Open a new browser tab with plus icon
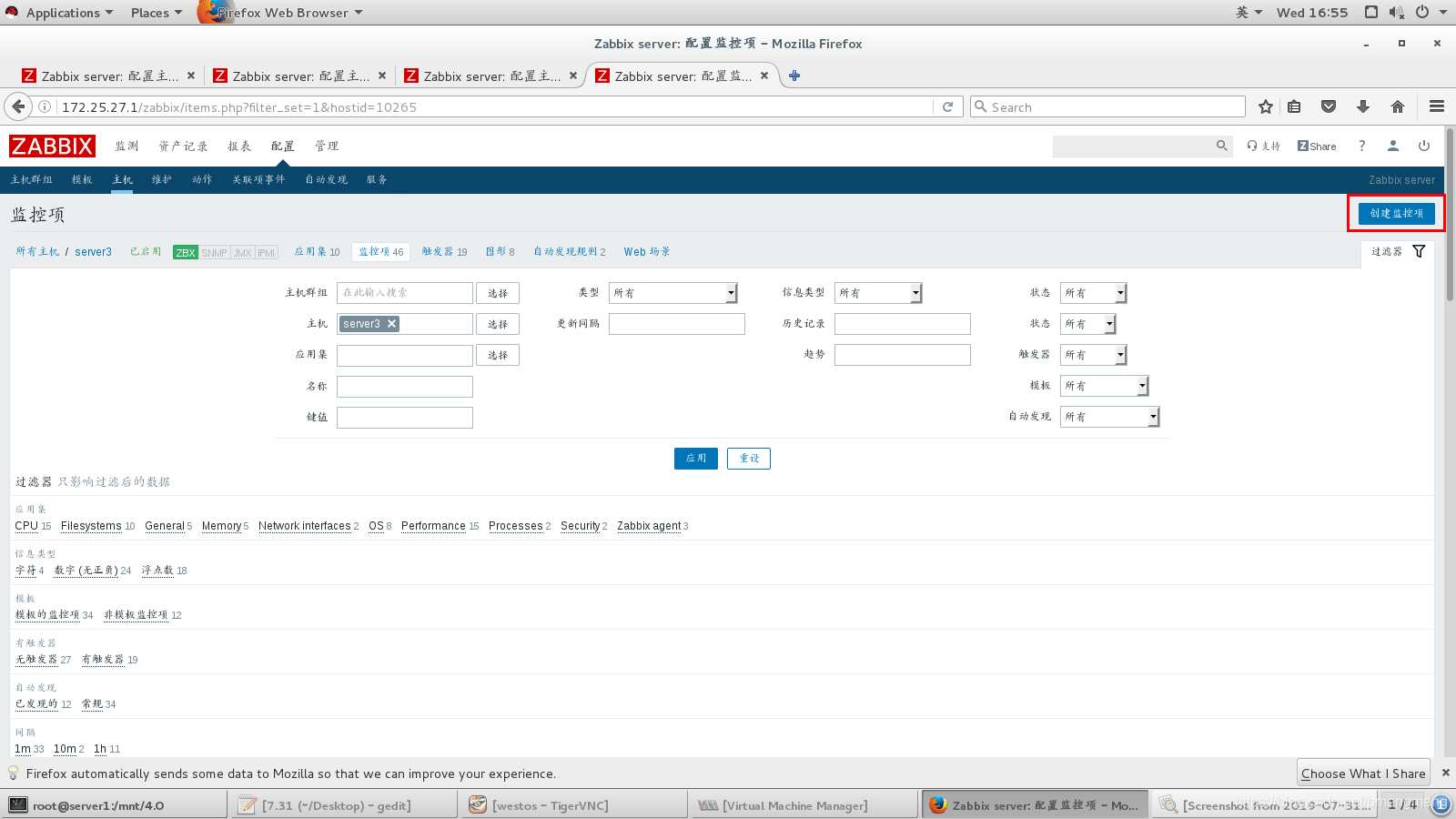 (x=794, y=76)
